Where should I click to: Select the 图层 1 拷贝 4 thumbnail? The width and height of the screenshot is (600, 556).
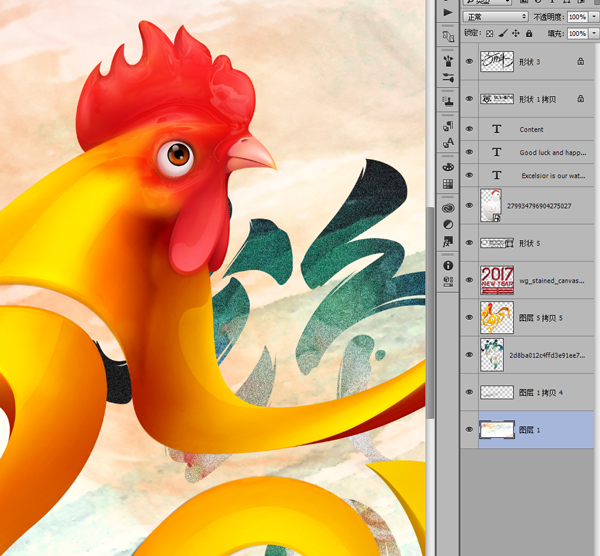497,392
